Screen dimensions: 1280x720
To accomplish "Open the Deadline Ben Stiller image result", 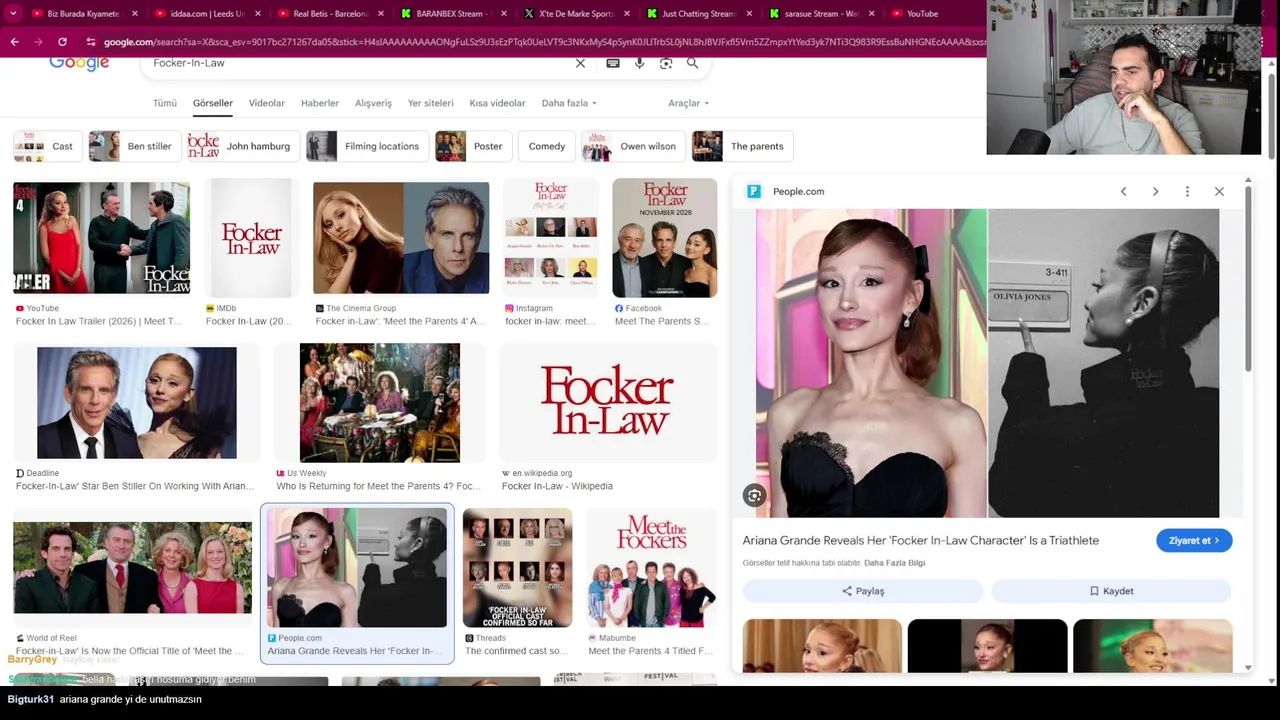I will 137,402.
